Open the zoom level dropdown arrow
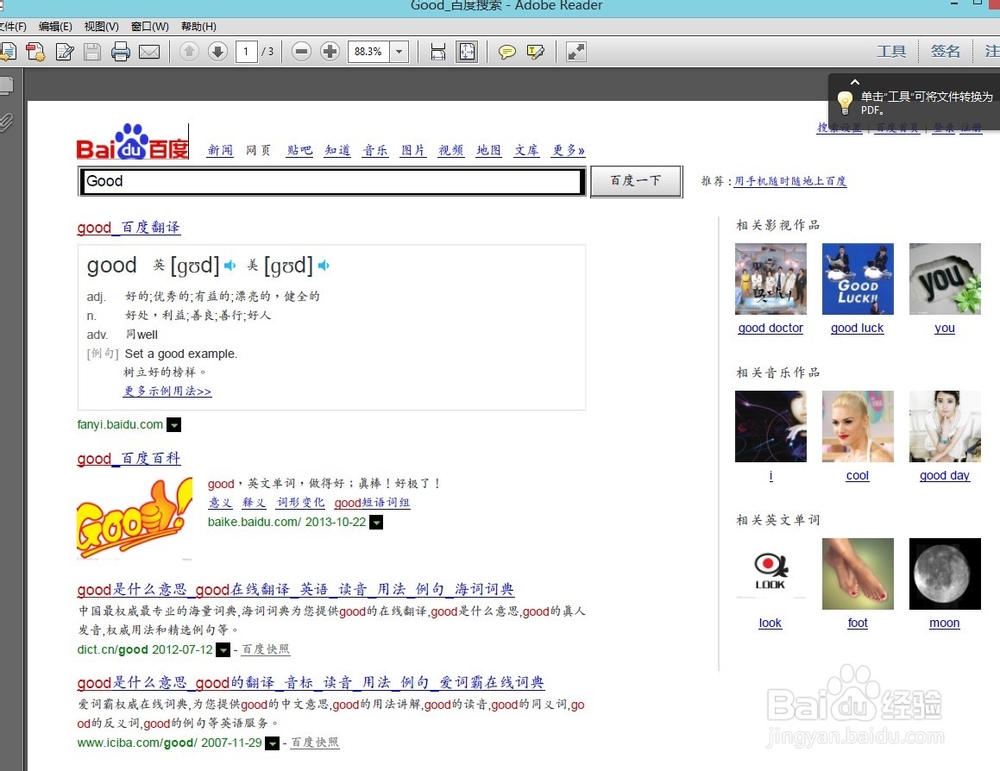The height and width of the screenshot is (771, 1000). click(399, 52)
